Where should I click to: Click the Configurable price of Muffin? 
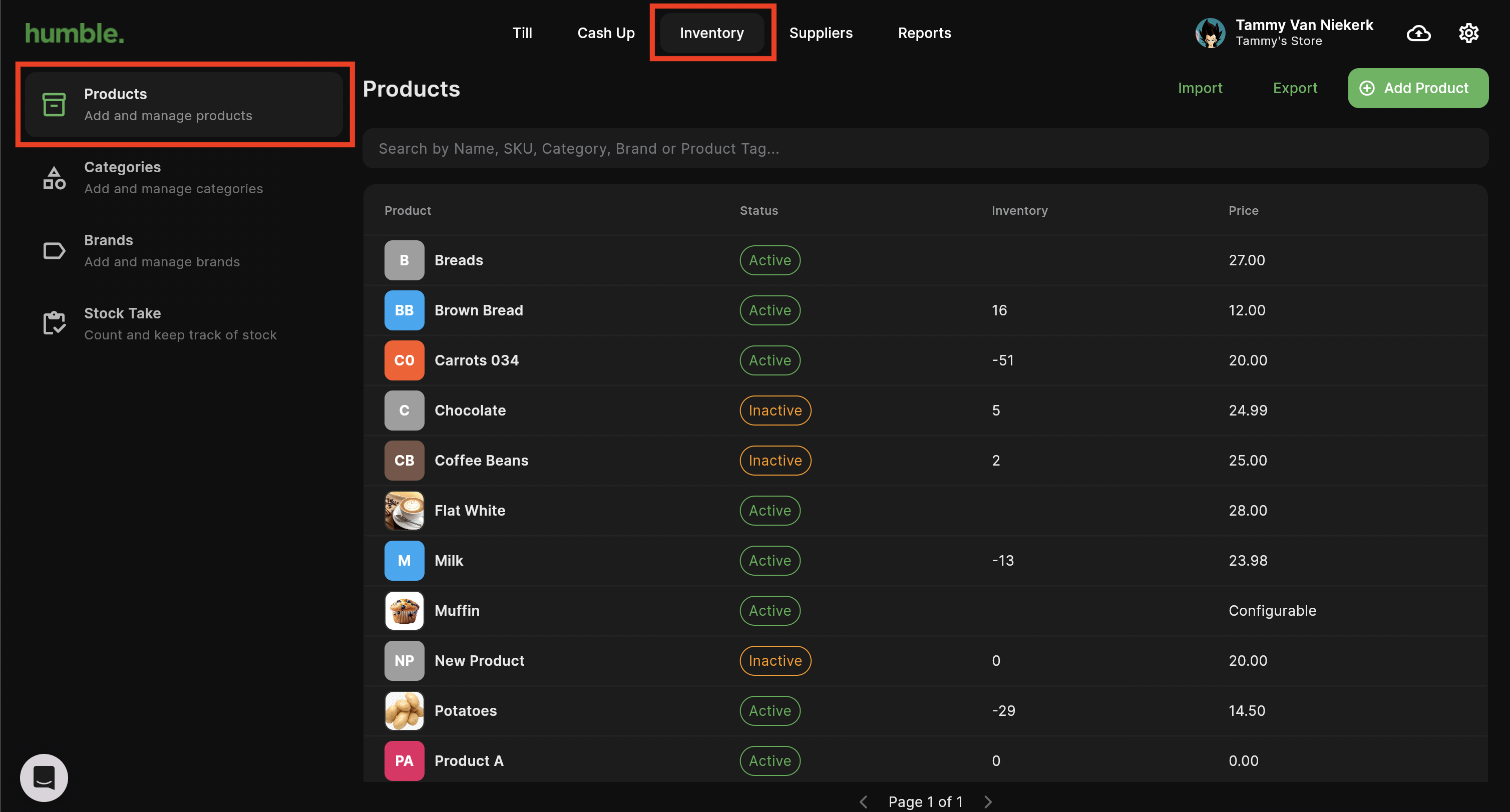(1272, 610)
